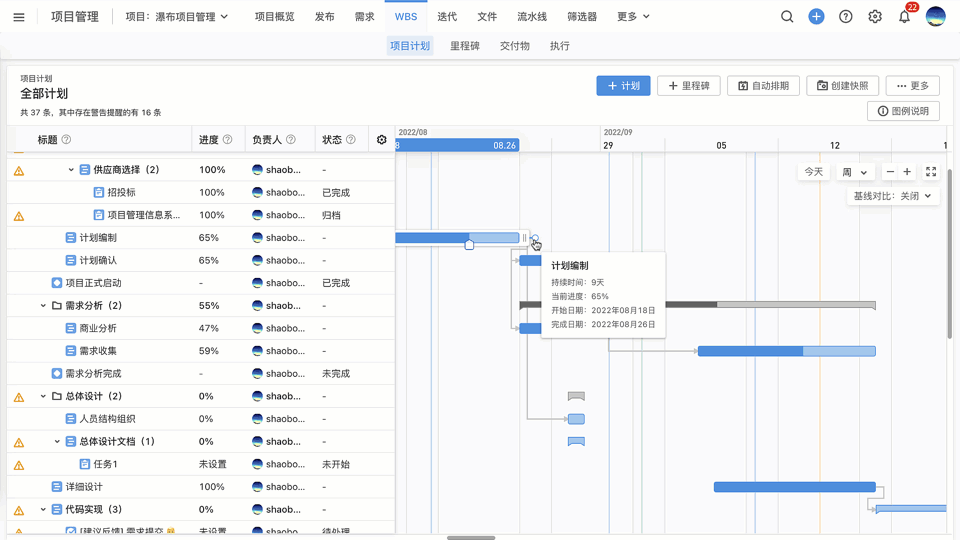Open the 更多 navigation menu
Screen dimensions: 960x540
click(633, 17)
